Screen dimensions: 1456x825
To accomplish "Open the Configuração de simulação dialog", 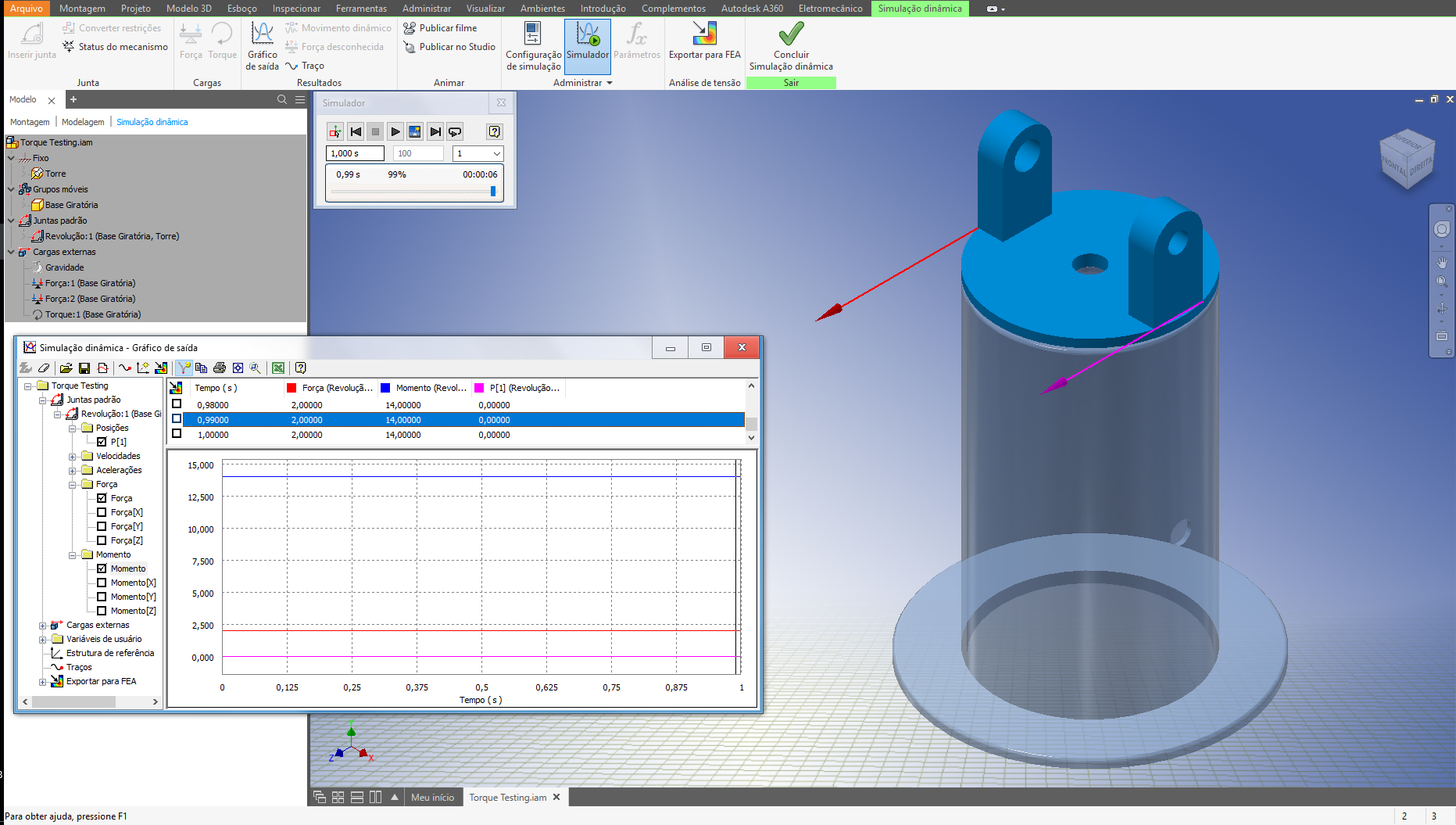I will pyautogui.click(x=532, y=43).
